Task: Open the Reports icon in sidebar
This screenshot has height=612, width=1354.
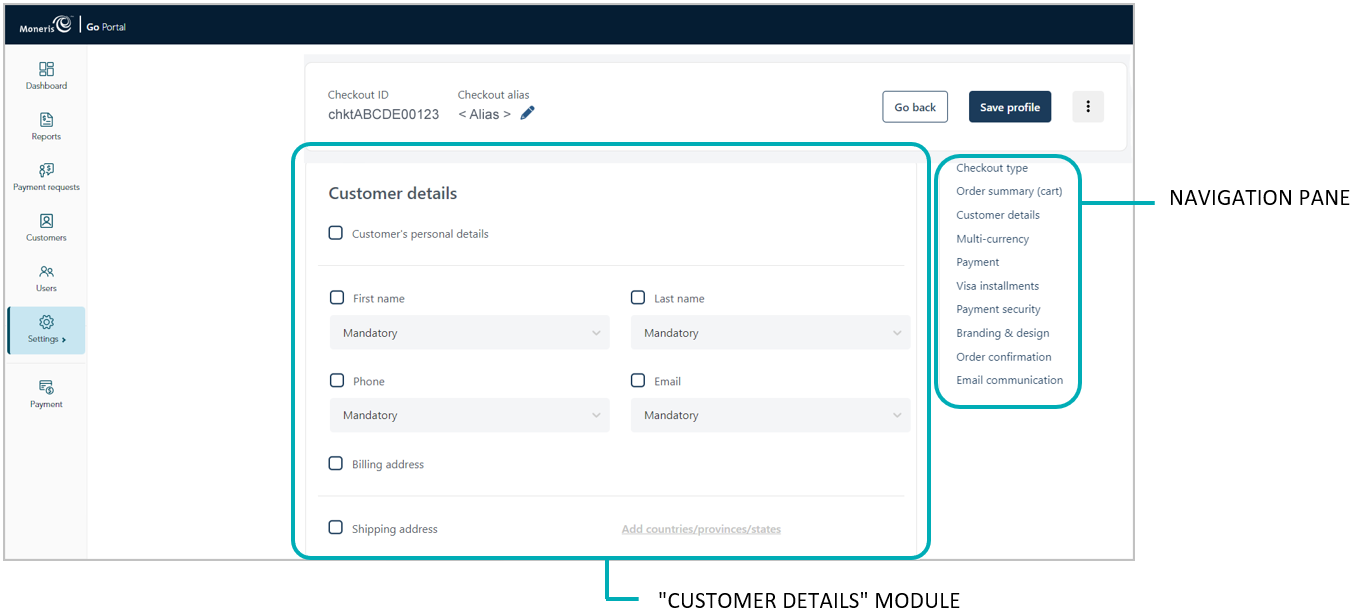Action: click(x=46, y=120)
